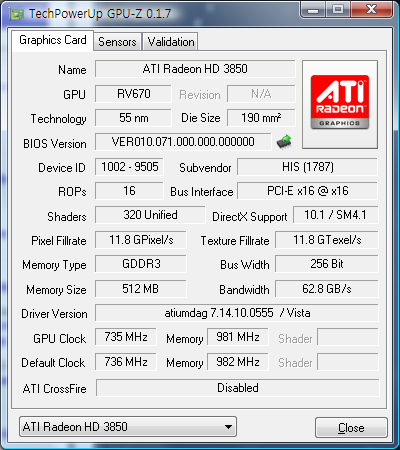Click the Name field showing ATI Radeon HD 3850
The image size is (400, 450).
tap(195, 69)
